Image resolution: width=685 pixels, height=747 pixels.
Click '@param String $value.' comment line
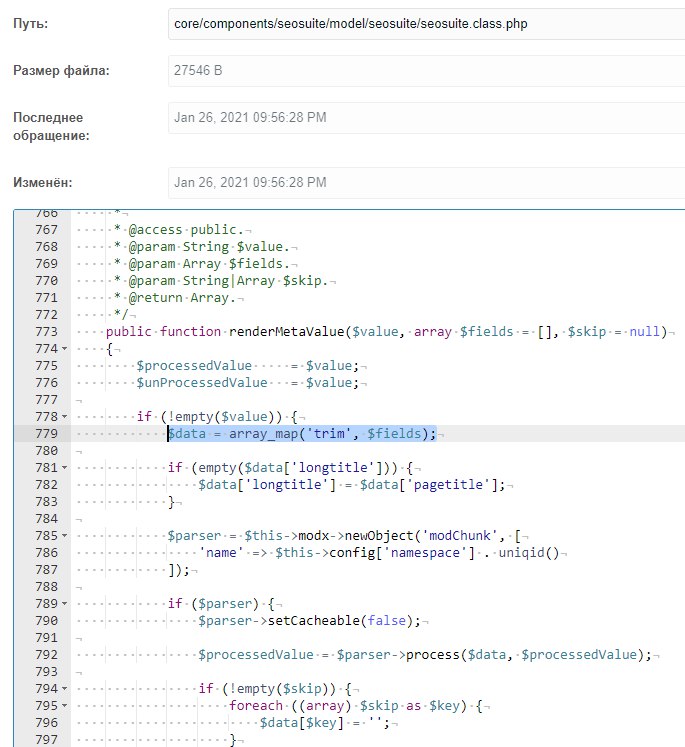209,247
